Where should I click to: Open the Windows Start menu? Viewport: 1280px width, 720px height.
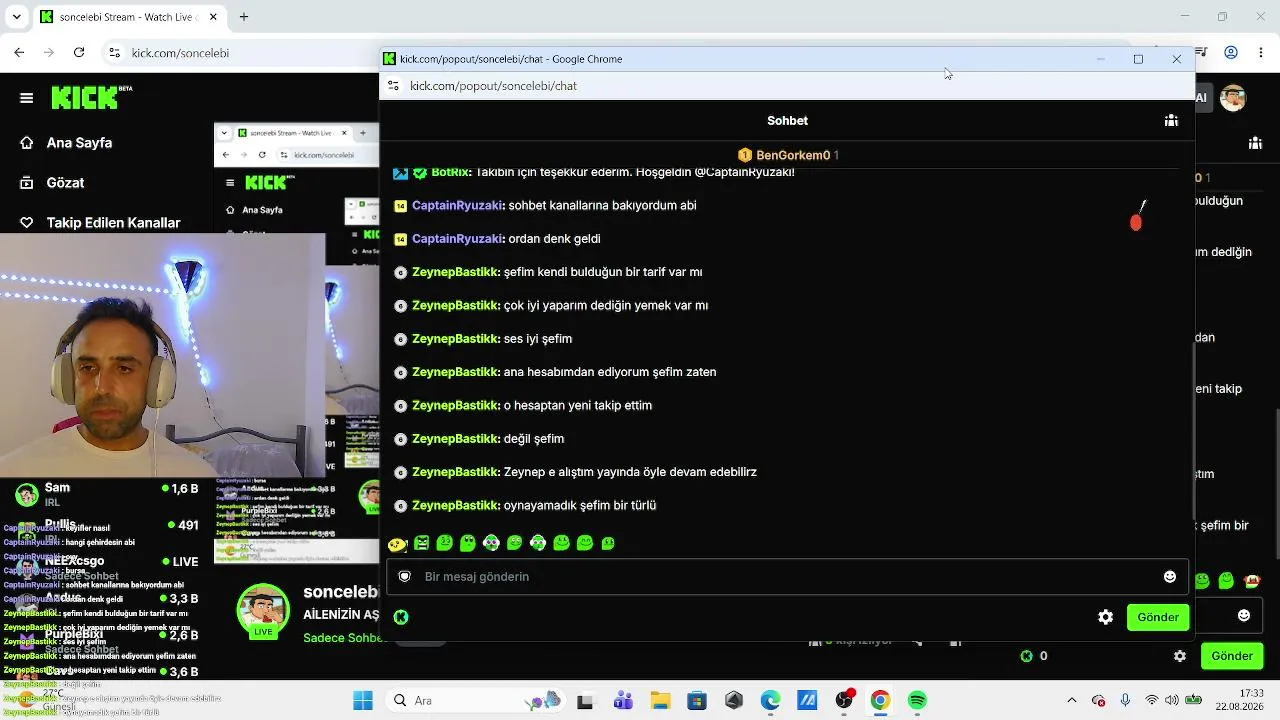coord(362,701)
